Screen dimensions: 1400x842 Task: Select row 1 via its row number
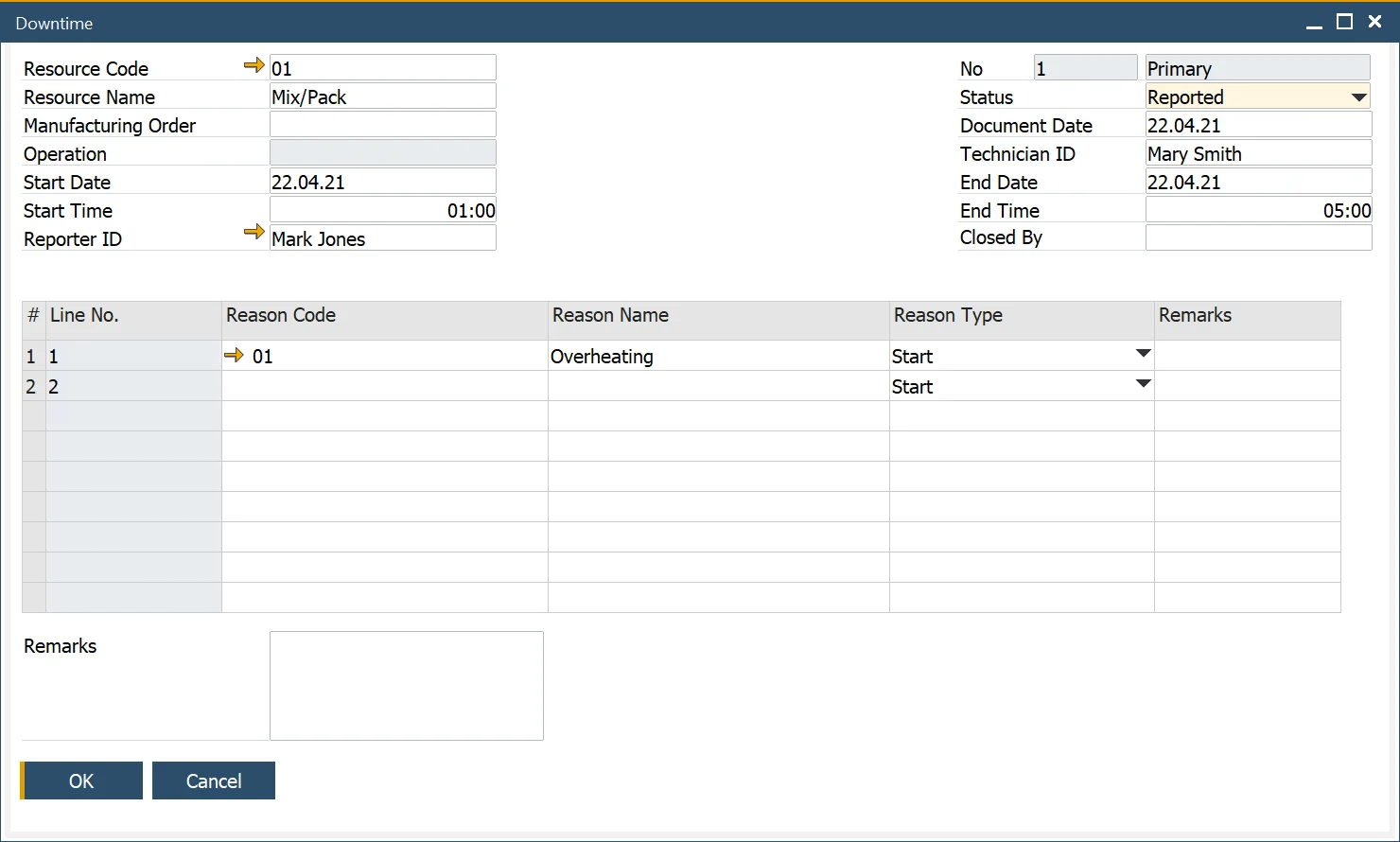31,357
